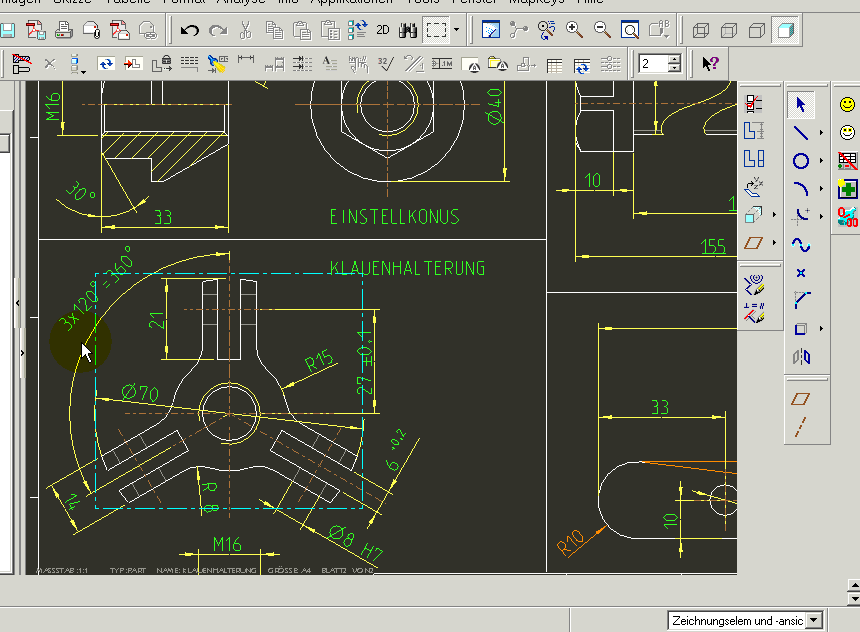This screenshot has height=632, width=860.
Task: Click the Repaint screen icon
Action: (490, 30)
